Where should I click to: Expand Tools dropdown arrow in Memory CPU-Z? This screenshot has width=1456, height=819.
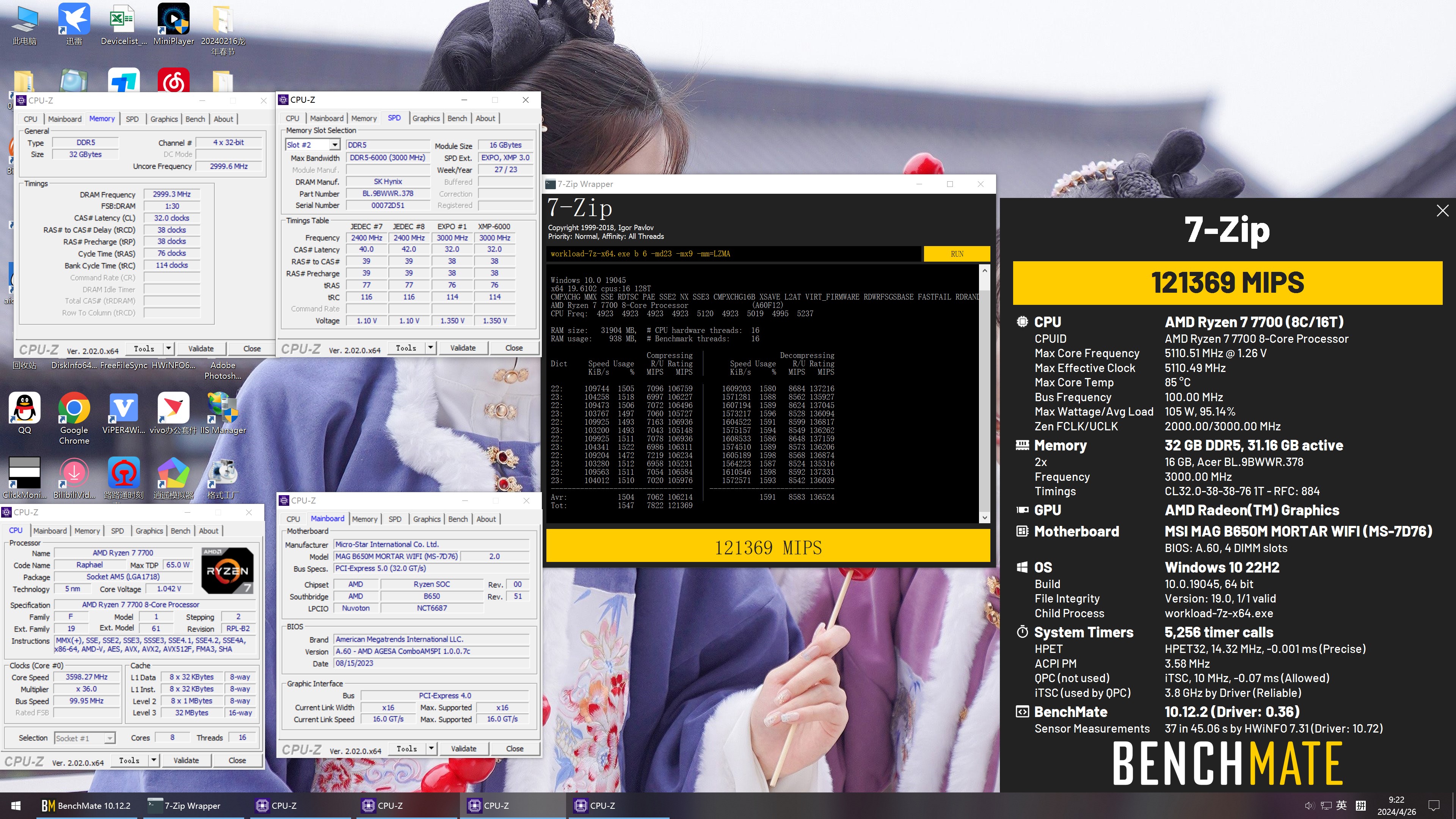(168, 349)
